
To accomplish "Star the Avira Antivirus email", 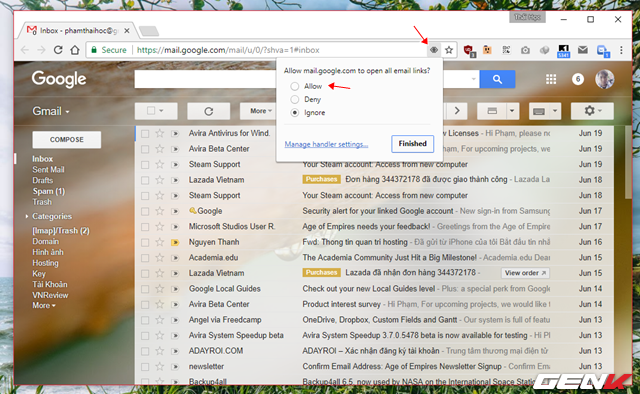I will (x=160, y=134).
